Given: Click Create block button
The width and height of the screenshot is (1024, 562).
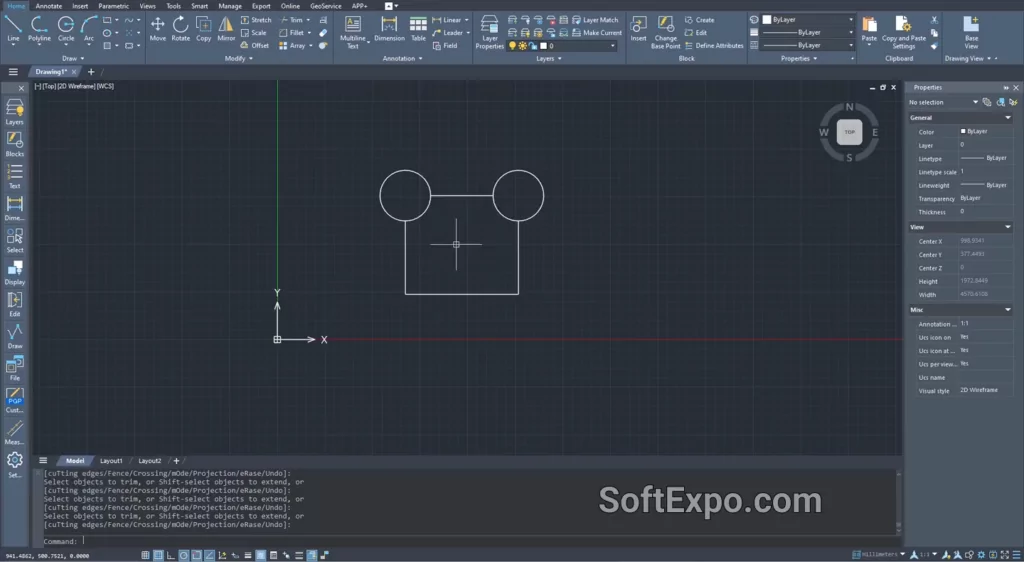Looking at the screenshot, I should click(699, 20).
